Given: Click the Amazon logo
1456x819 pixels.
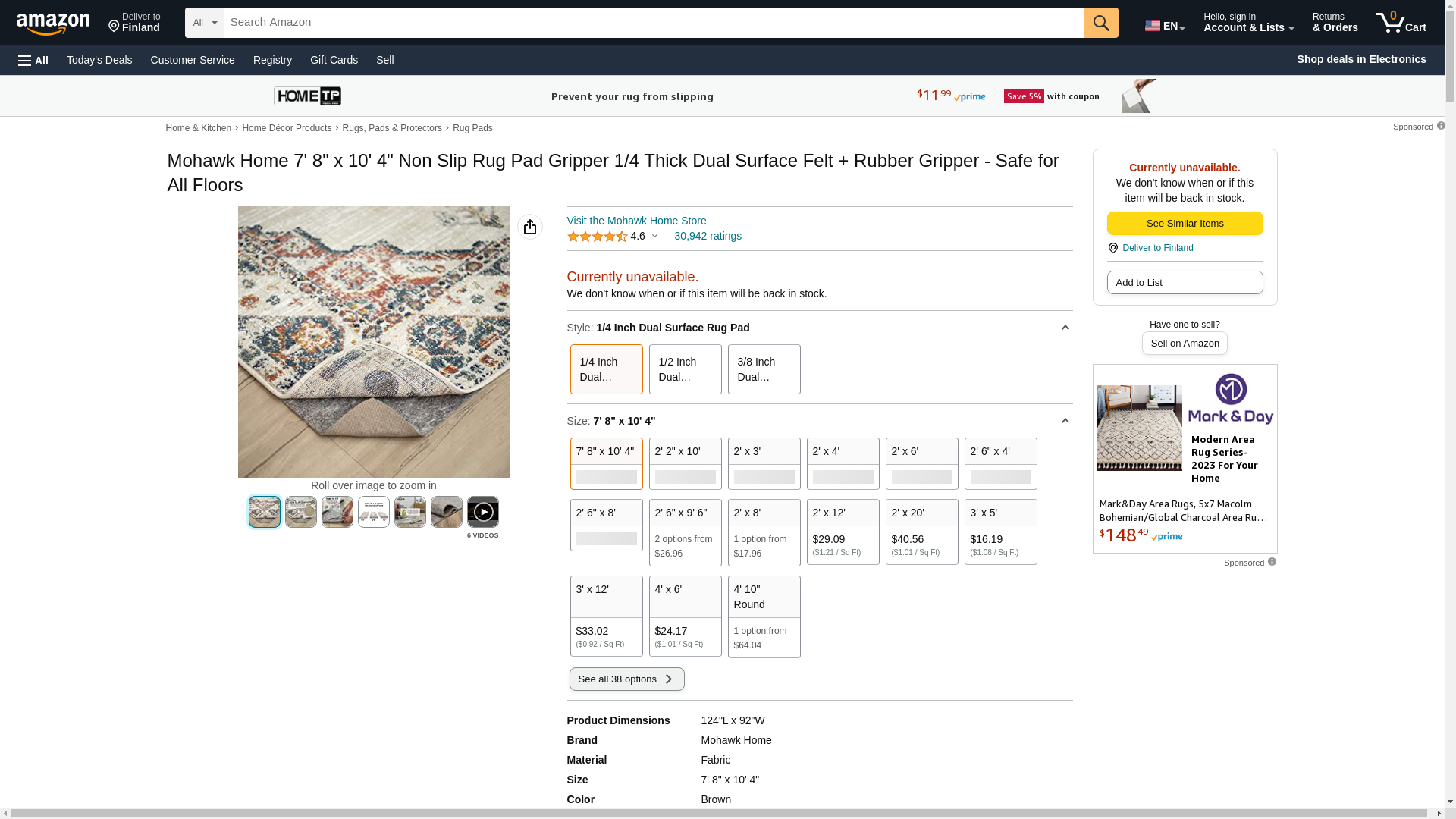Looking at the screenshot, I should click(53, 24).
